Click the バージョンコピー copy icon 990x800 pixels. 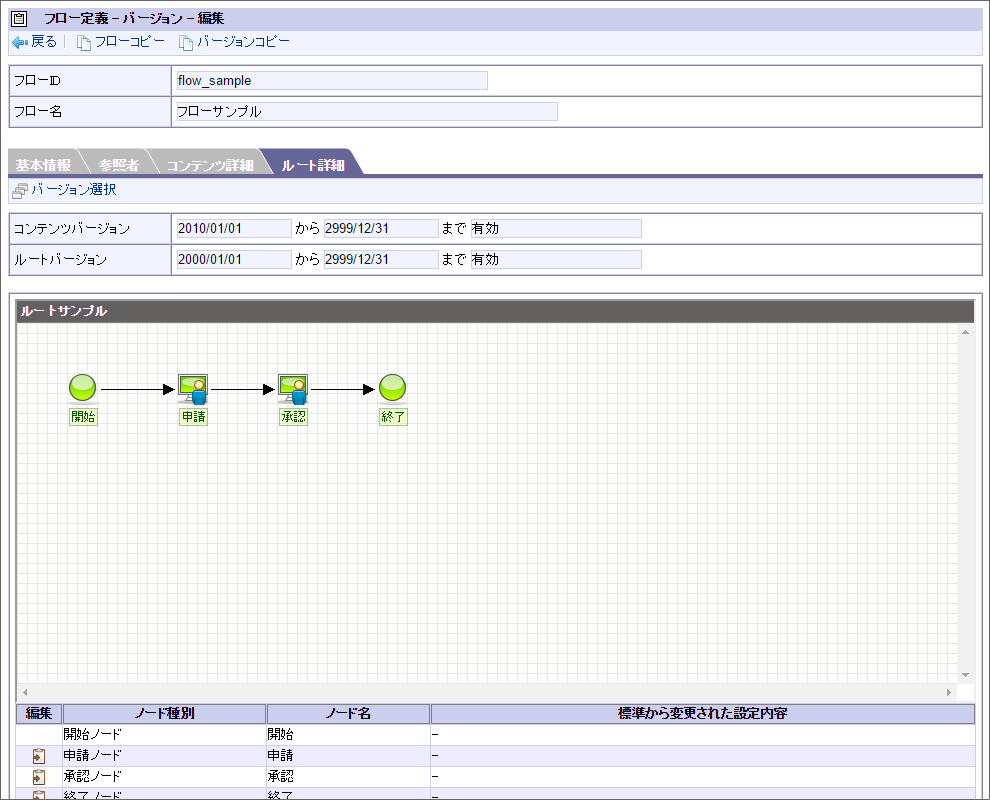click(186, 42)
